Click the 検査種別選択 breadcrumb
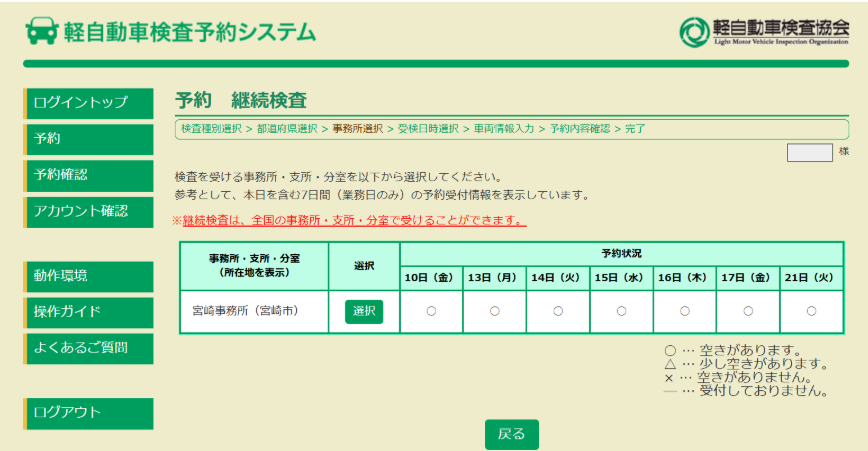 pos(211,129)
